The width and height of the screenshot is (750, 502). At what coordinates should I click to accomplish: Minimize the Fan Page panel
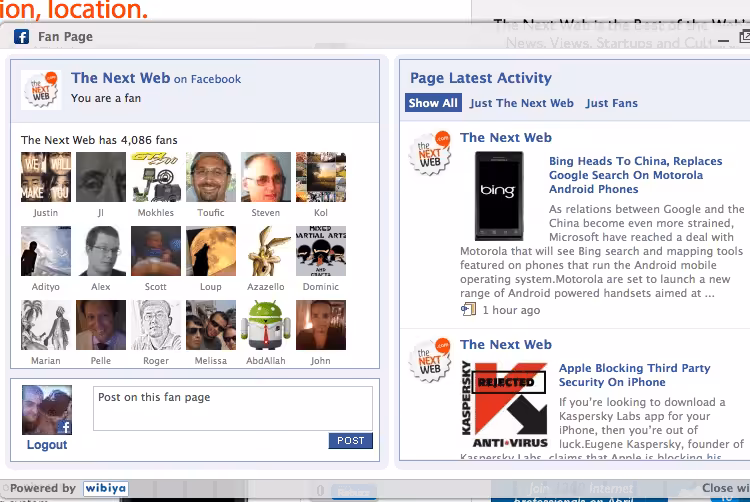click(x=724, y=42)
